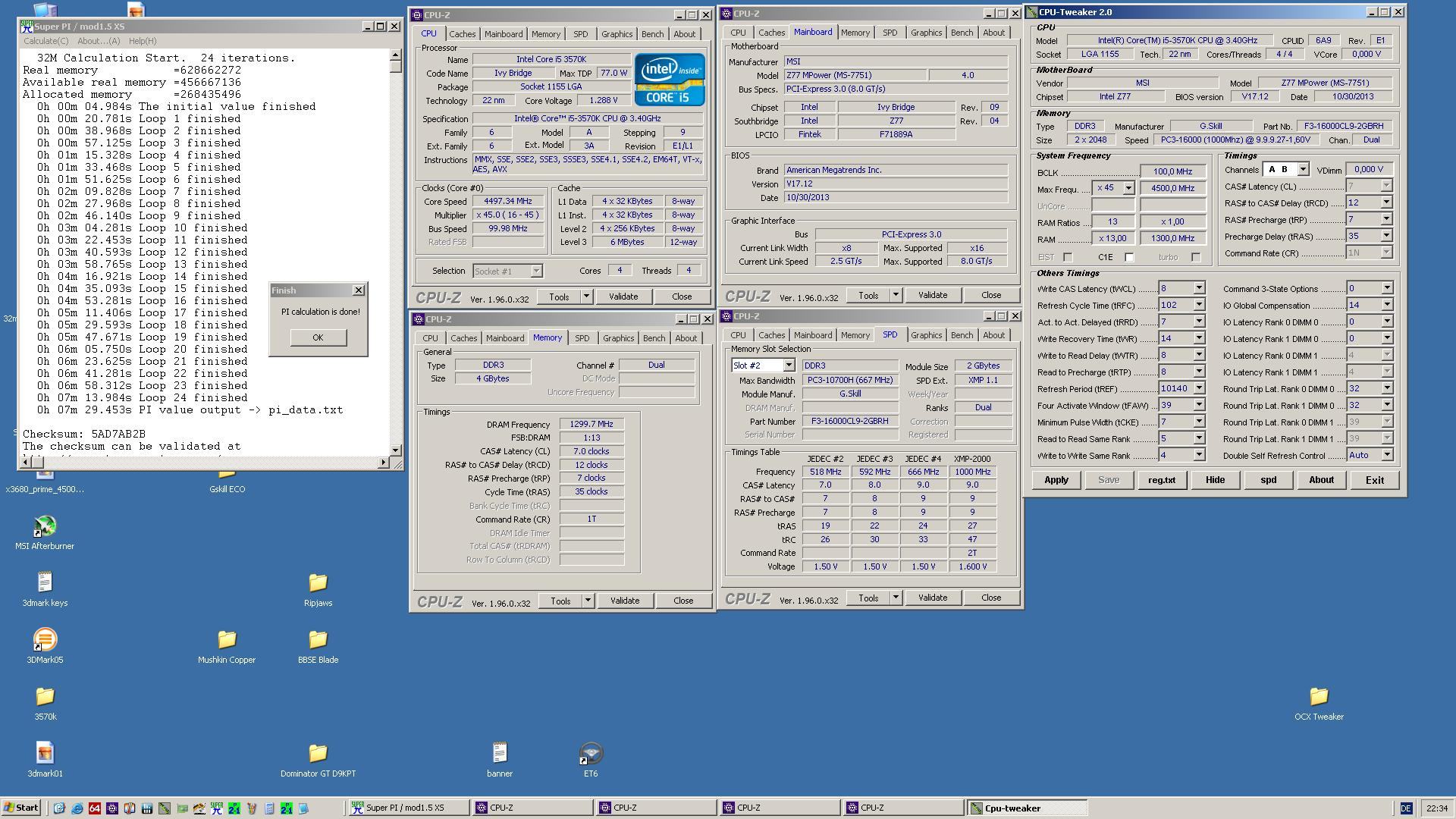Switch to Bench tab in CPU-Z Memory window
1456x819 pixels.
(654, 338)
